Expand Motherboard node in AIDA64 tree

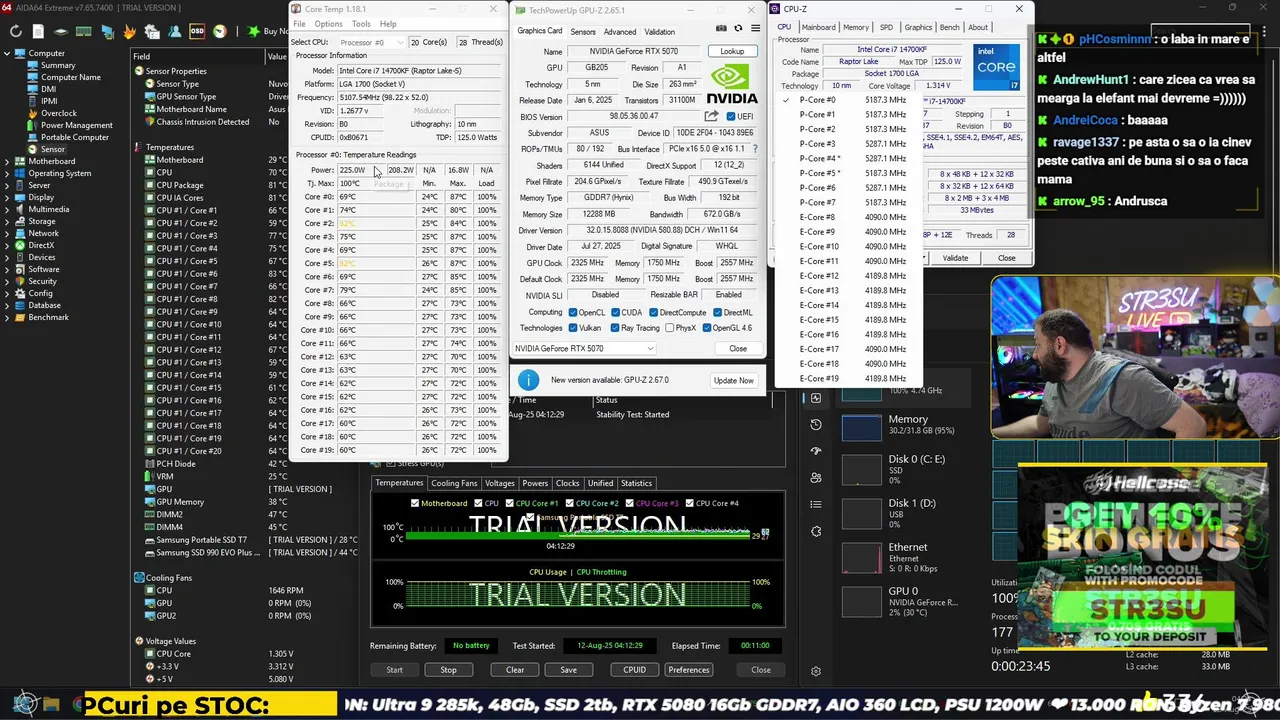click(8, 161)
